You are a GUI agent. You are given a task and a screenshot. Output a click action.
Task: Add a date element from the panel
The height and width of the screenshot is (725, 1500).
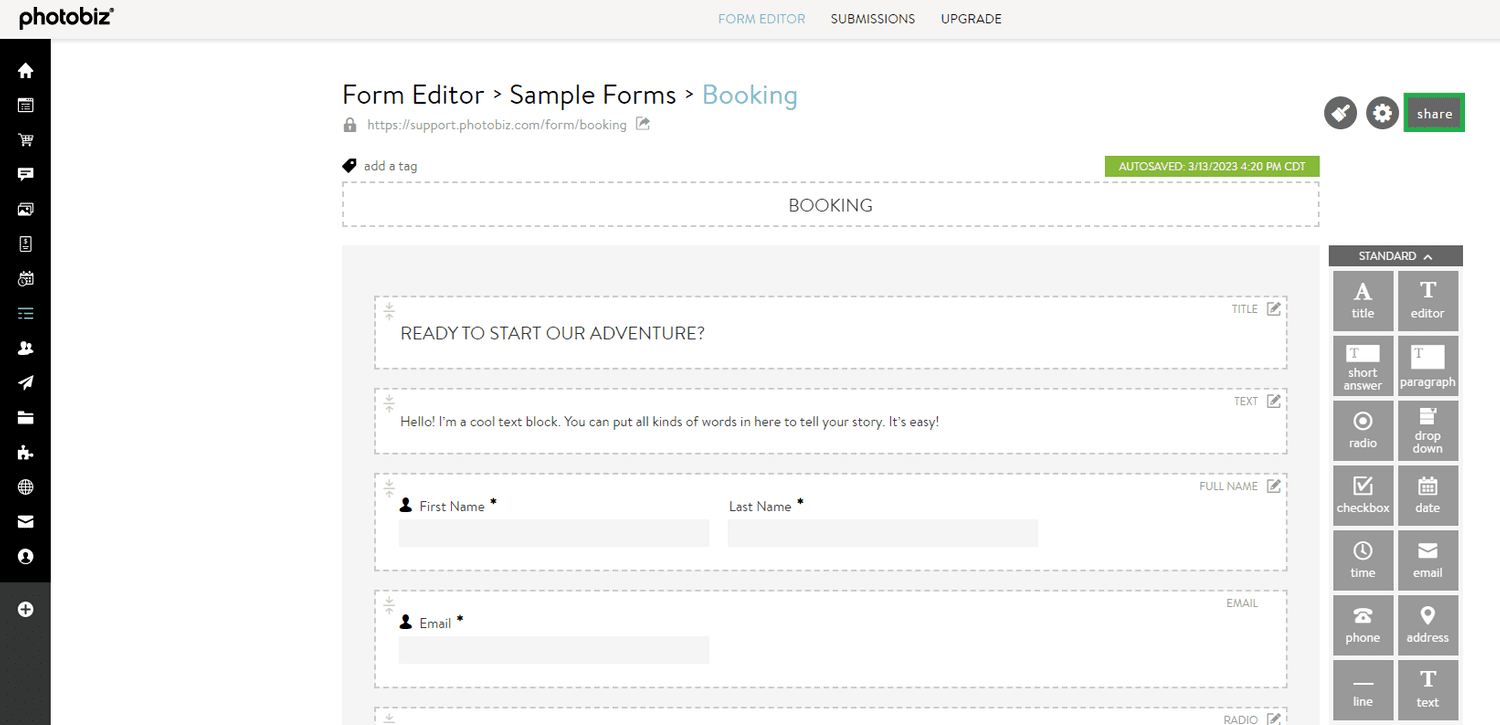point(1428,495)
